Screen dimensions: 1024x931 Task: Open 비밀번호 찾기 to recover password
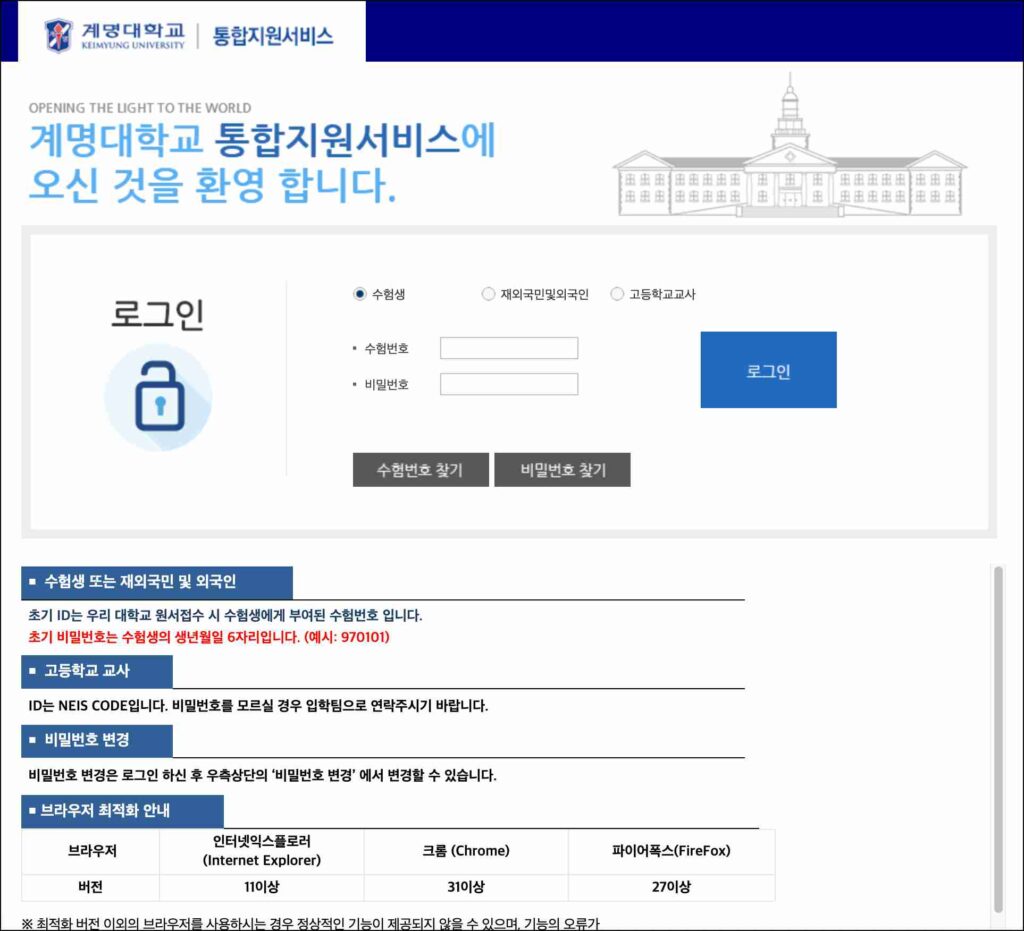(x=562, y=470)
